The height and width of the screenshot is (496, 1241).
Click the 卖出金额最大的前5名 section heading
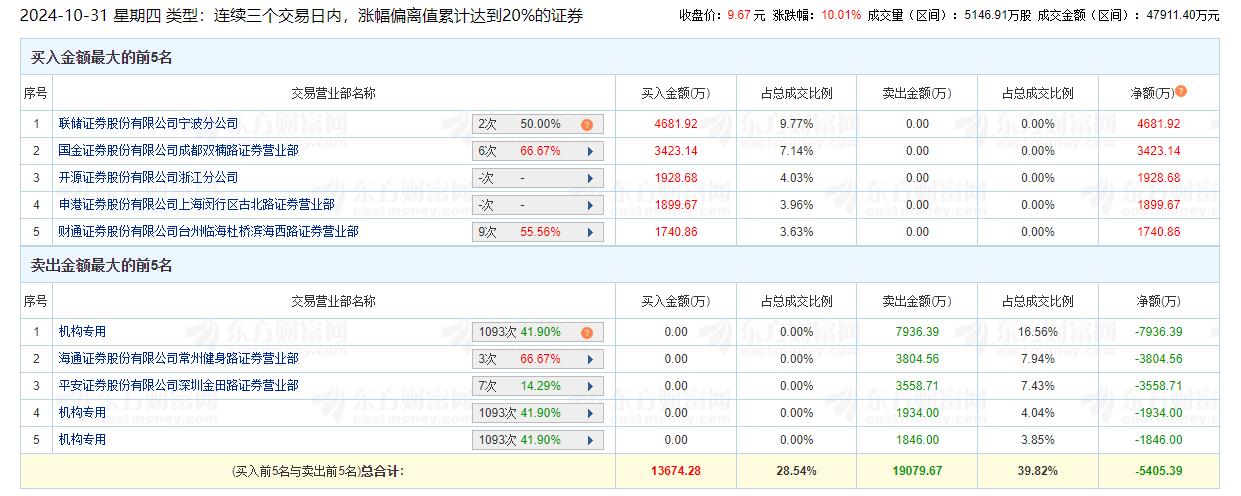point(102,266)
